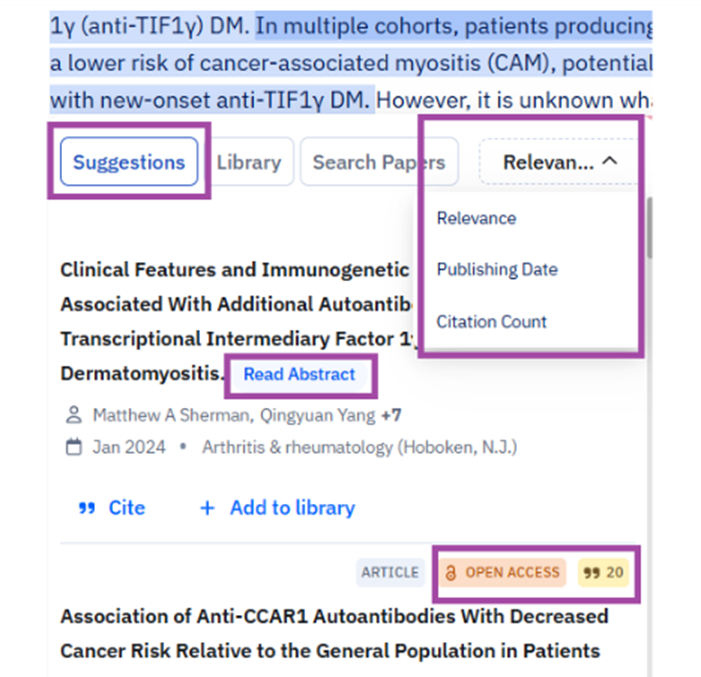The width and height of the screenshot is (701, 677).
Task: Click the person icon before Matthew A Sherman
Action: [73, 414]
